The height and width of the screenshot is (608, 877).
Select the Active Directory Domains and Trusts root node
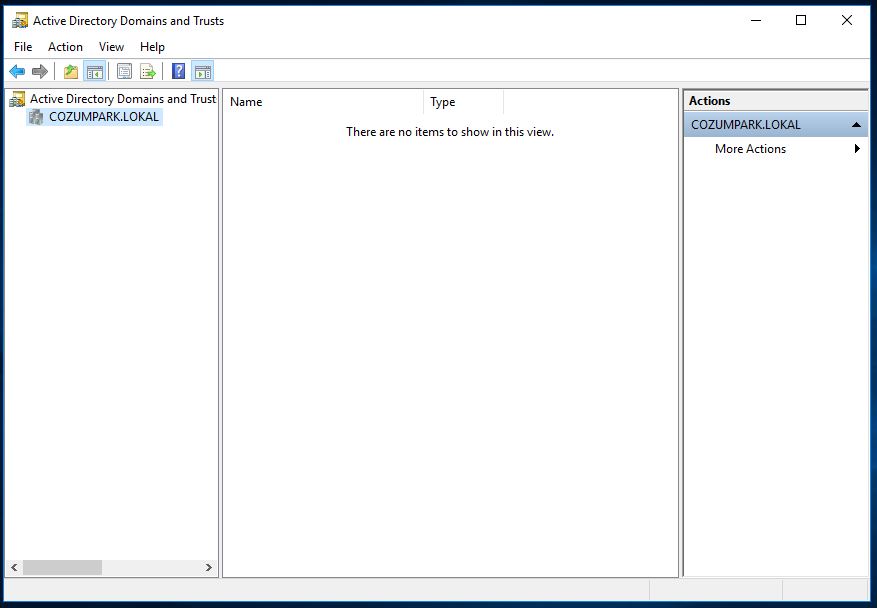point(122,99)
